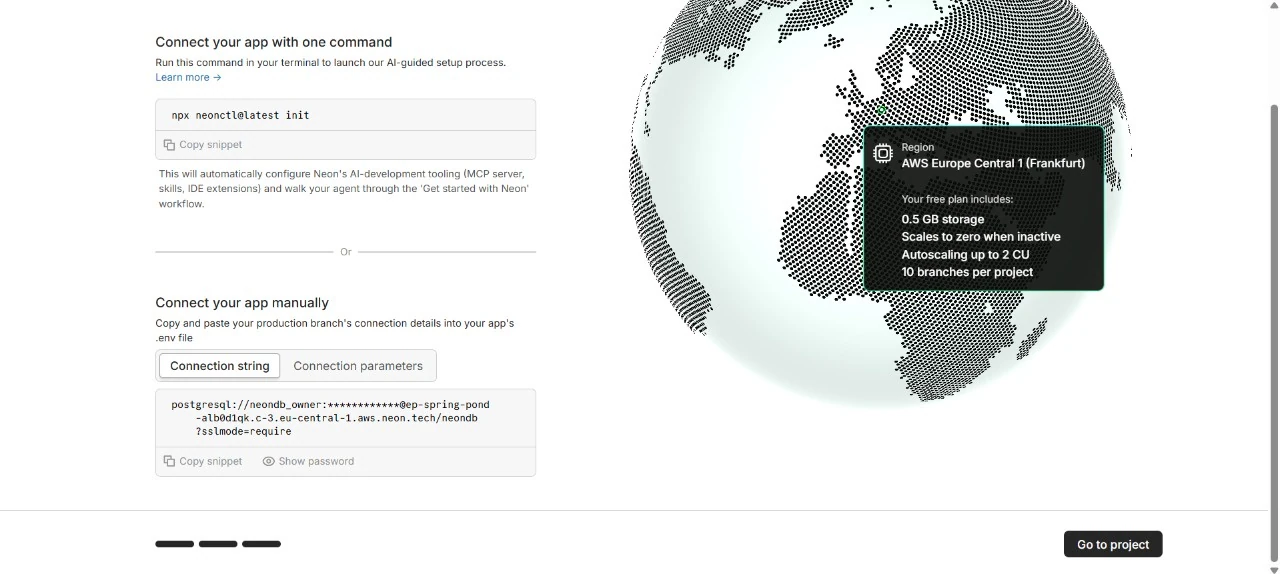Image resolution: width=1280 pixels, height=574 pixels.
Task: Click the page vertical scrollbar thumb
Action: [x=1274, y=332]
